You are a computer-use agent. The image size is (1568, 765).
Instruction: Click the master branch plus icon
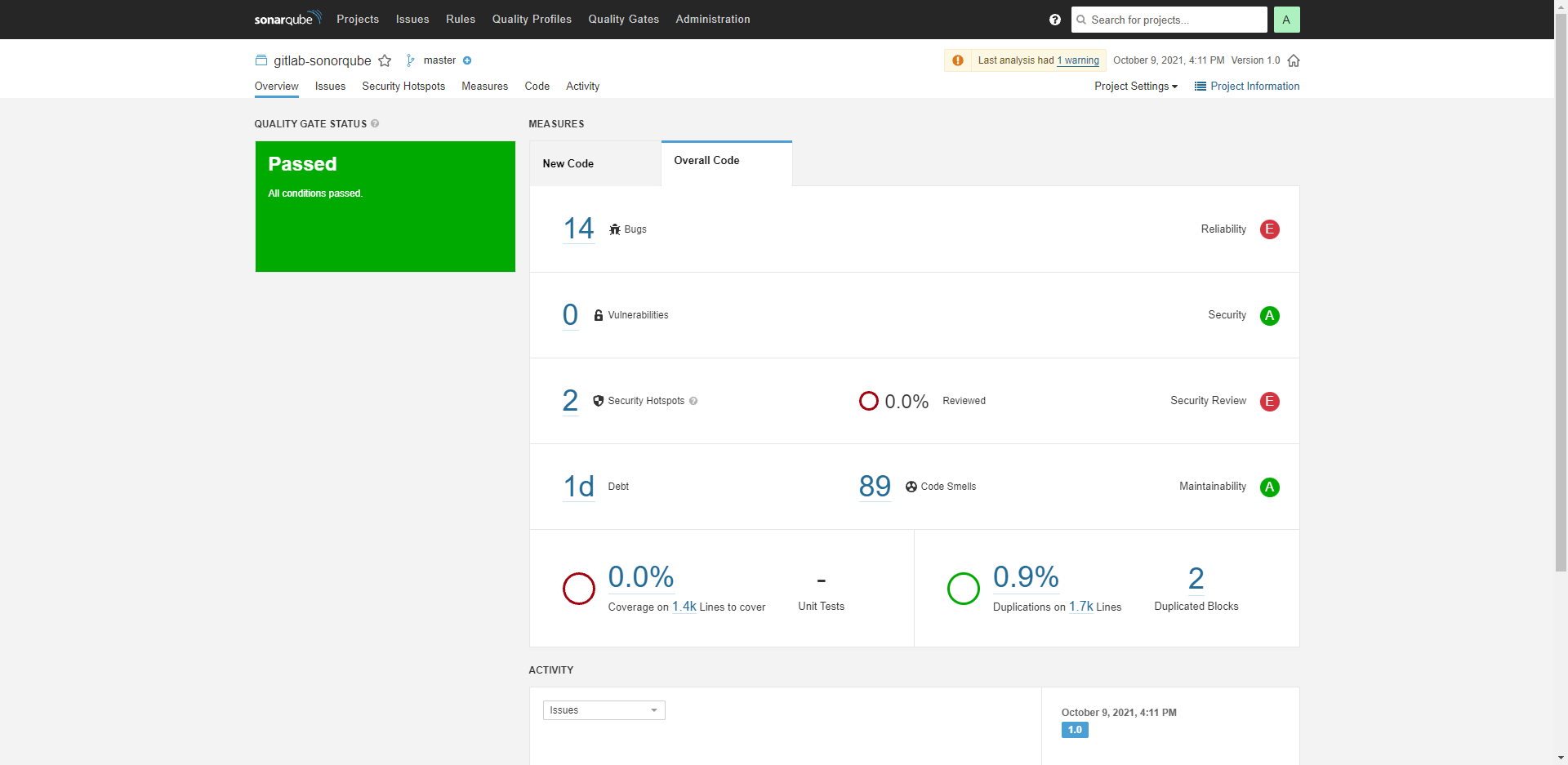coord(467,60)
